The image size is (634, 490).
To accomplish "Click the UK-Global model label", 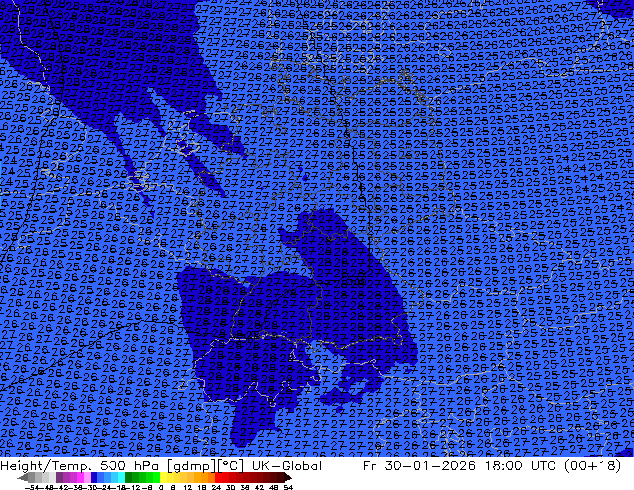I will click(x=287, y=466).
